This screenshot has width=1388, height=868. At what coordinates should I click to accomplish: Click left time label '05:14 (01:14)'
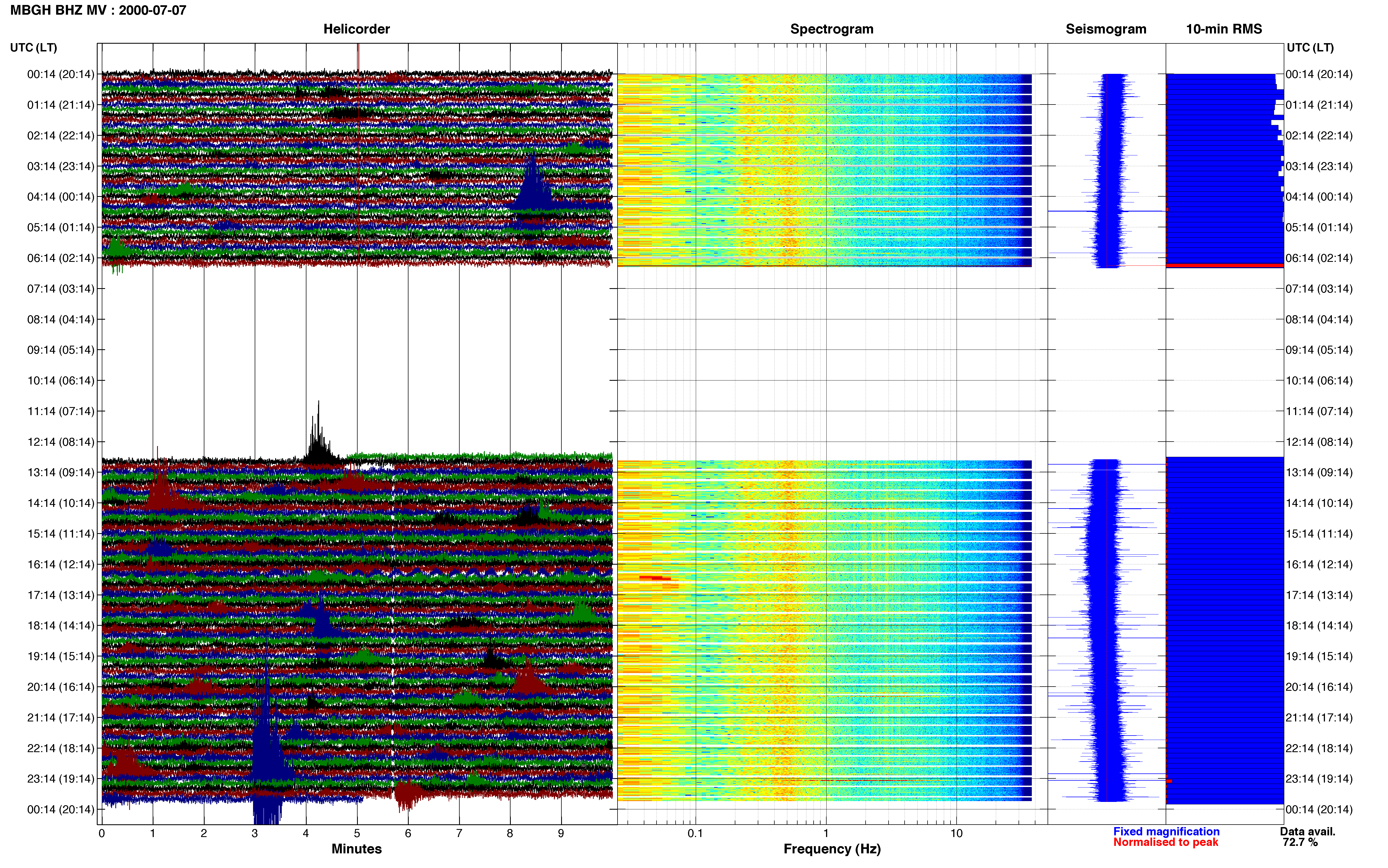[61, 227]
